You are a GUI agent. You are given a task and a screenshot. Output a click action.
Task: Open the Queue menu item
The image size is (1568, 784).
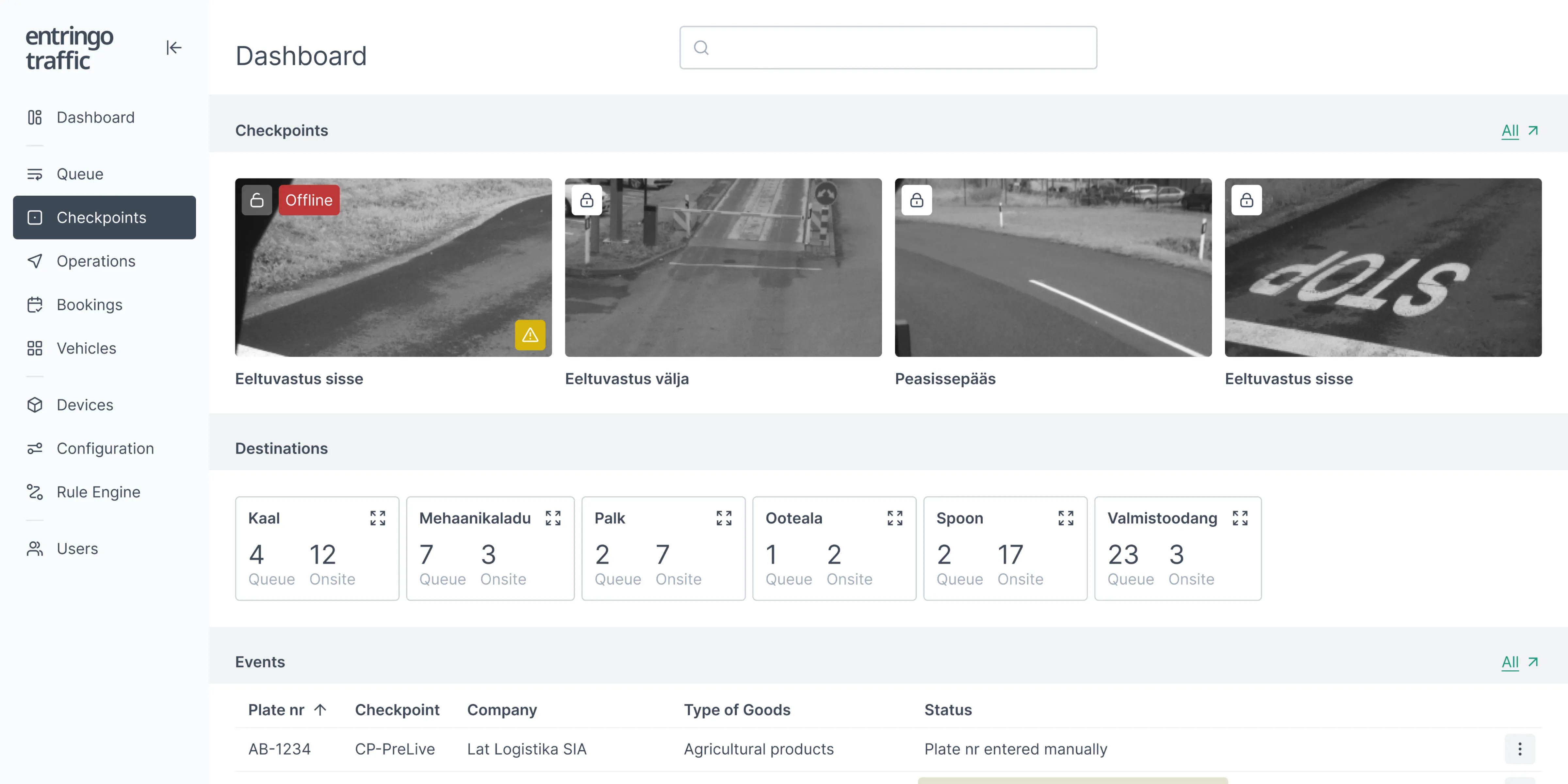[x=80, y=174]
